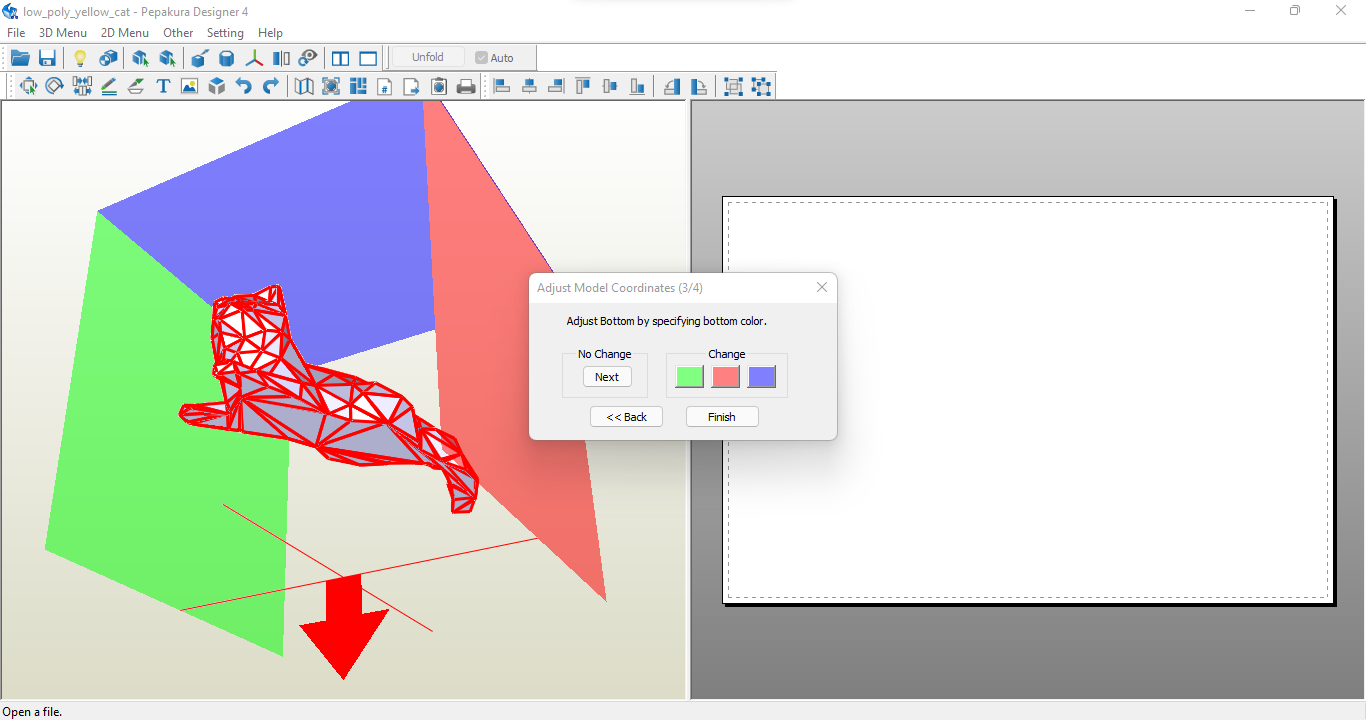1366x720 pixels.
Task: Choose the green swatch as bottom color
Action: click(690, 377)
